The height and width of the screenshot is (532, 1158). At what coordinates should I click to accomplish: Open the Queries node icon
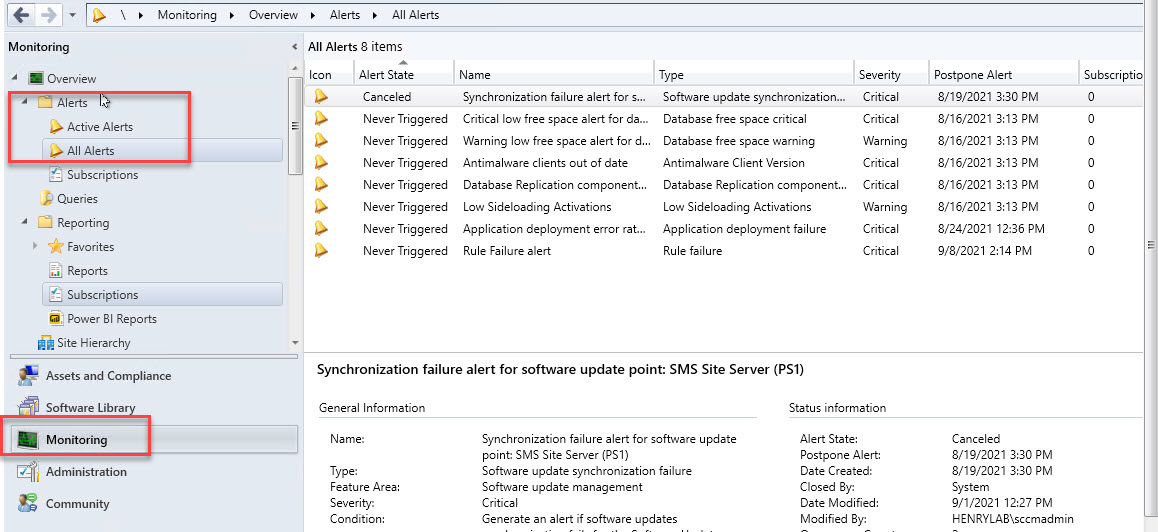coord(46,199)
